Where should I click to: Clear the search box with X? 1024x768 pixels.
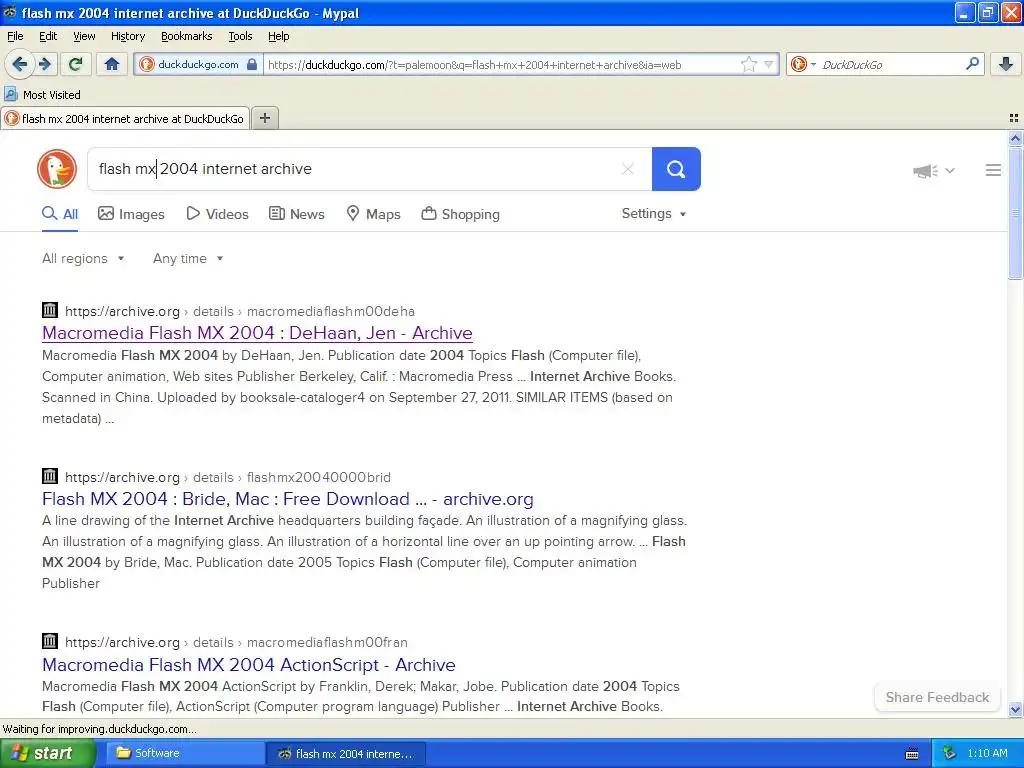click(628, 169)
